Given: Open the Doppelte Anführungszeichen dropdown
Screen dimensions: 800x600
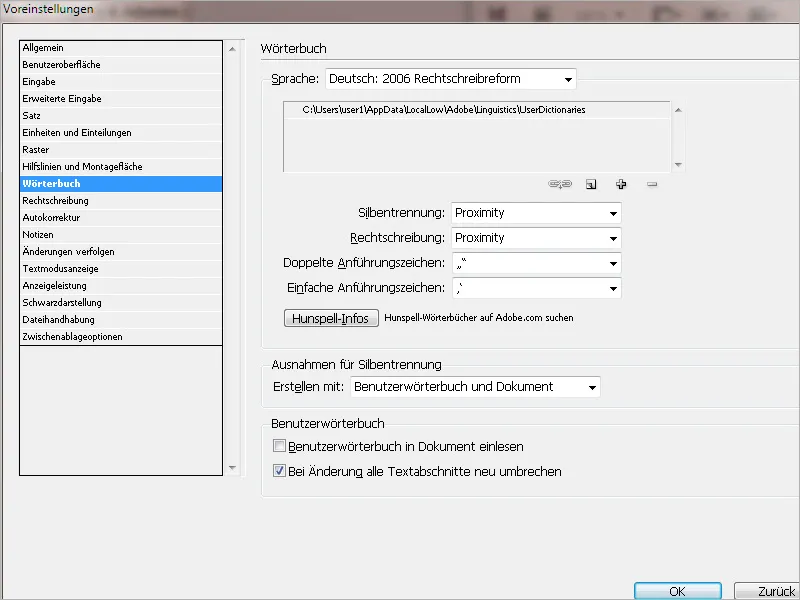Looking at the screenshot, I should tap(611, 263).
